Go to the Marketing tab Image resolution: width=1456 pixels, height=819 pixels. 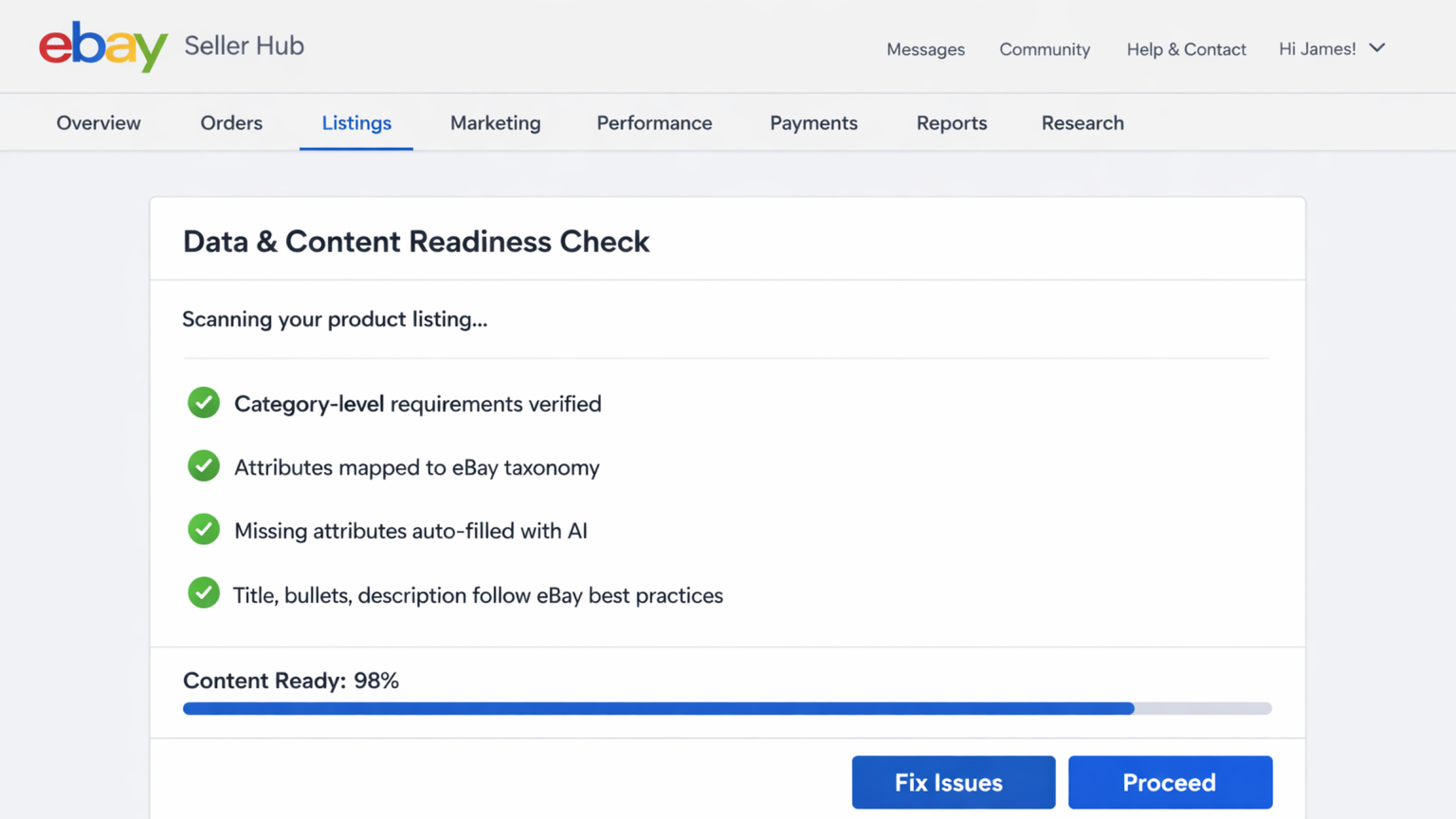(x=495, y=122)
